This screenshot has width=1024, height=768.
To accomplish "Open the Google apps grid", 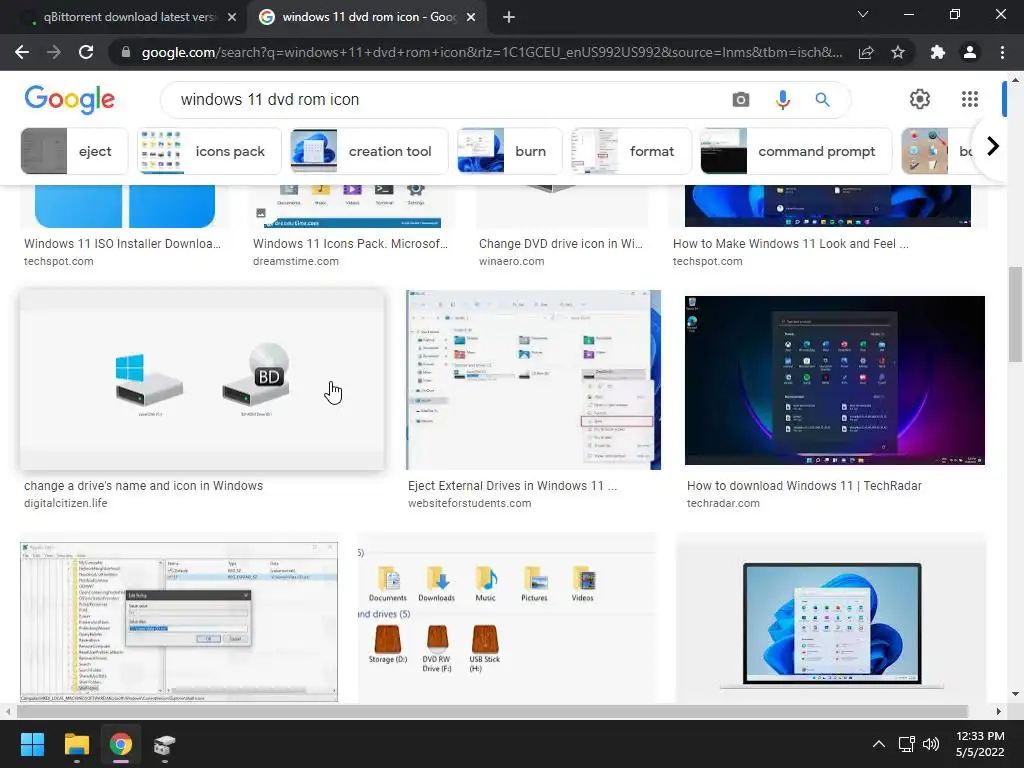I will (x=970, y=99).
